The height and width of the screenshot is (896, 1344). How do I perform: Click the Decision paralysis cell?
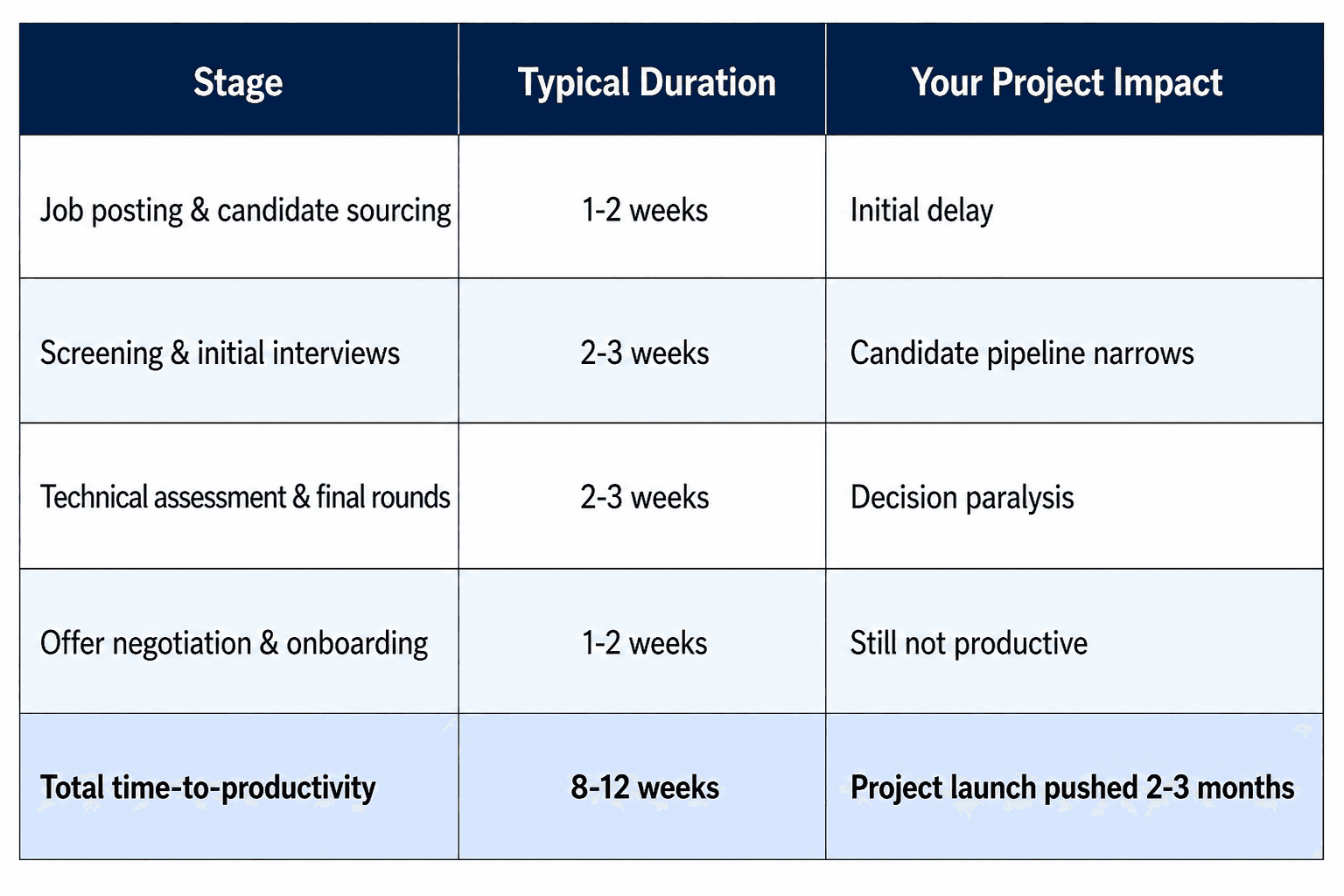tap(1074, 496)
